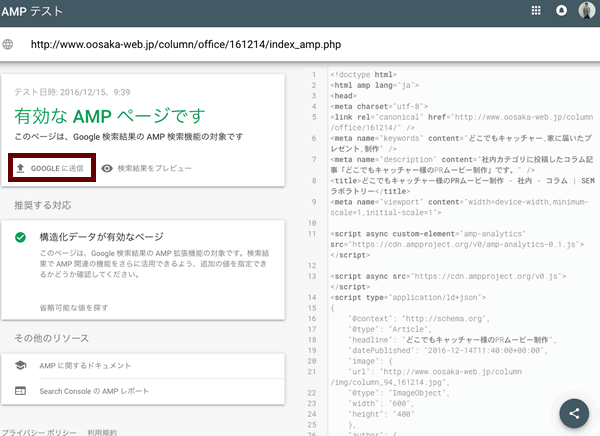The image size is (600, 436).
Task: Click the headline JSON line
Action: [452, 340]
